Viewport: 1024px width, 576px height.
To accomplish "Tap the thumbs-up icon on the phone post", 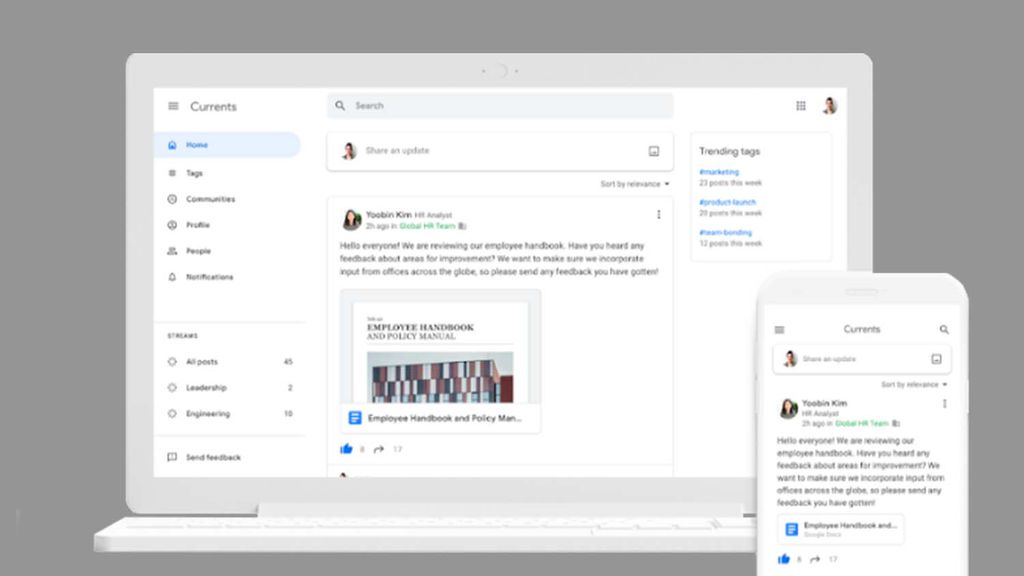I will pyautogui.click(x=784, y=558).
